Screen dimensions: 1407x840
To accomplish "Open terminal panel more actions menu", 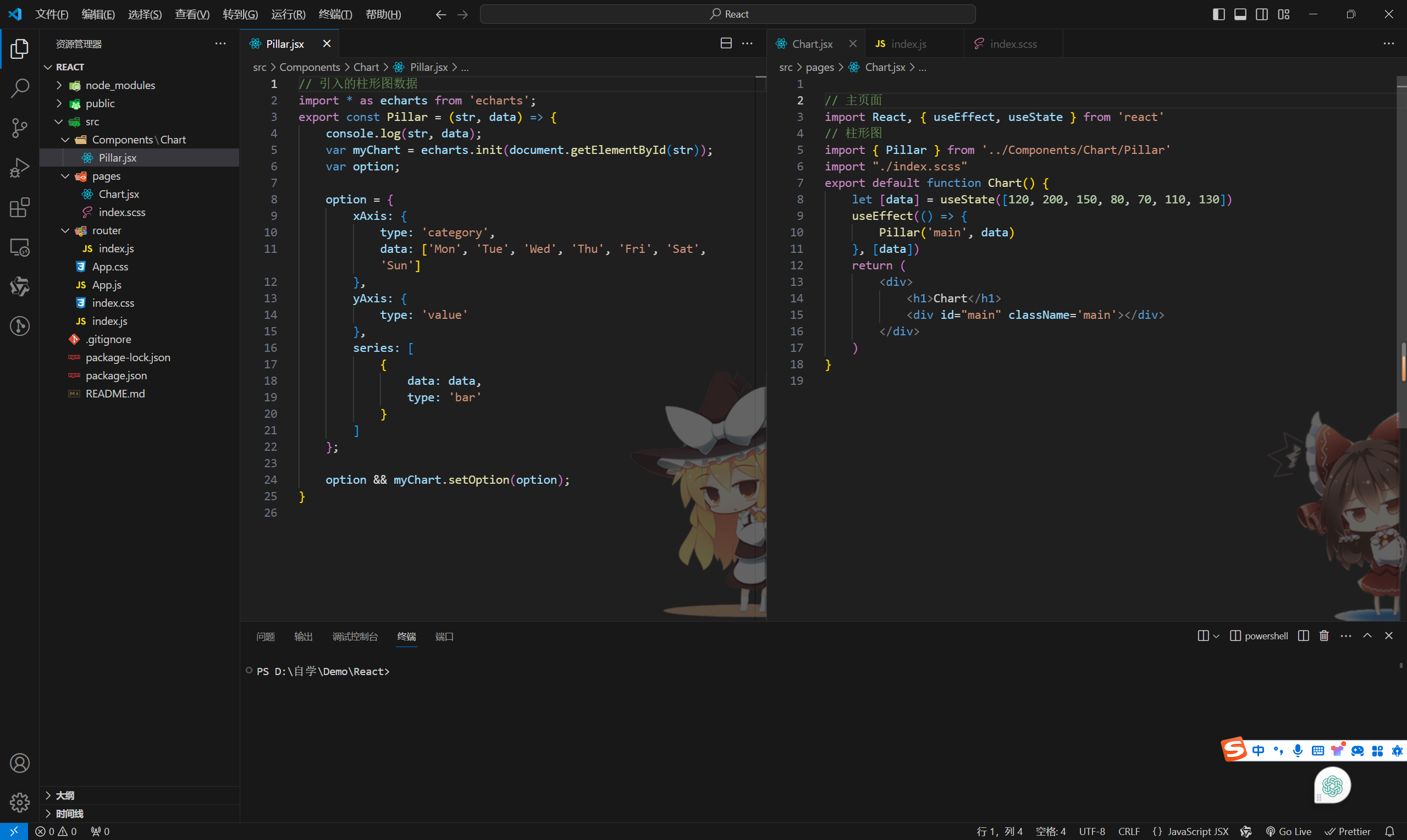I will click(1345, 635).
